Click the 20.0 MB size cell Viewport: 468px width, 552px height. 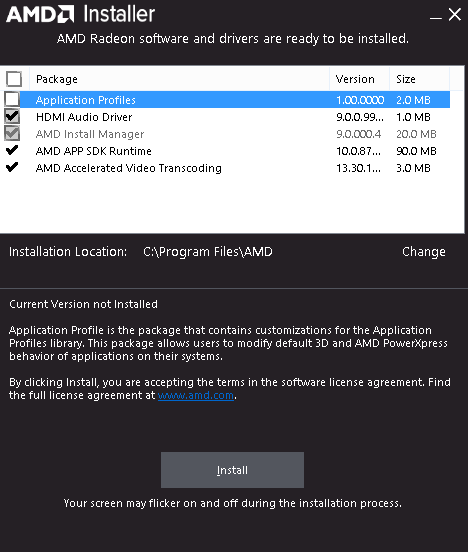coord(416,134)
